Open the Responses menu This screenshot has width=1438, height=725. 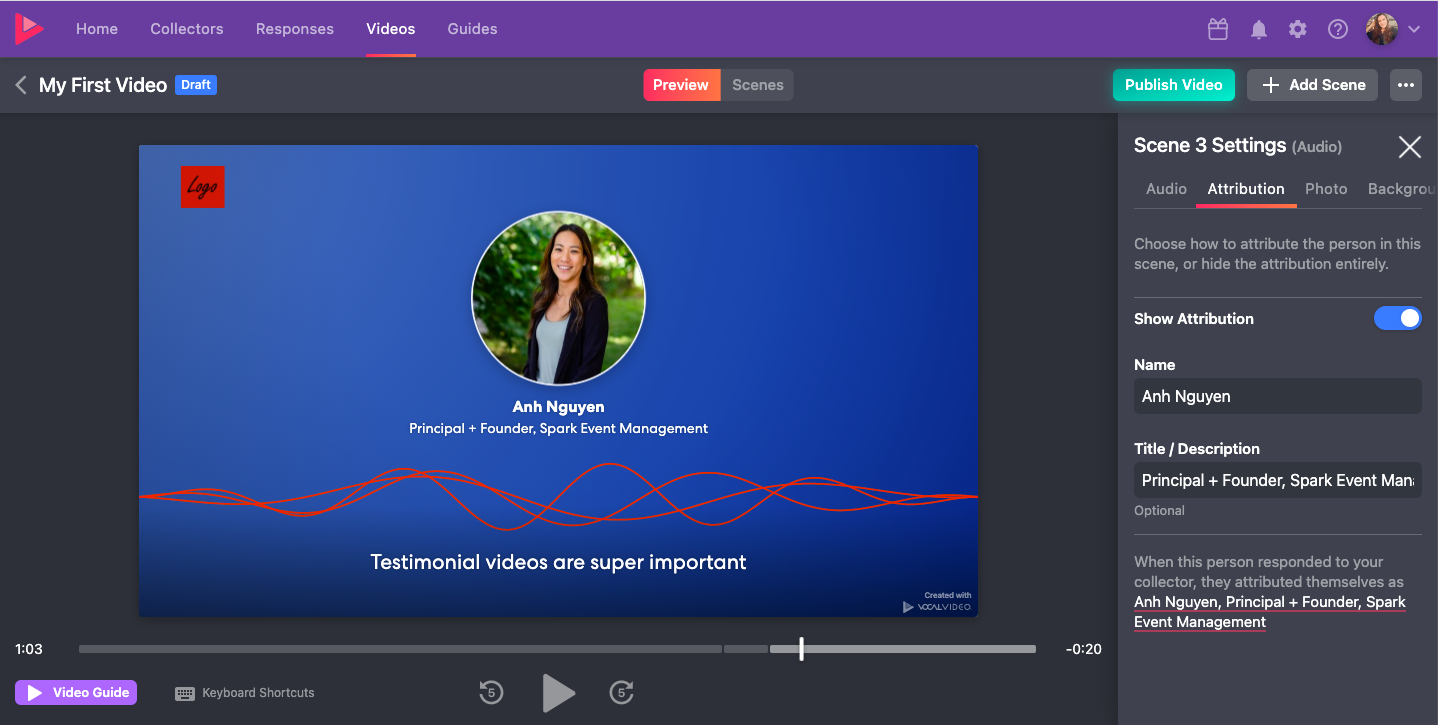click(295, 29)
